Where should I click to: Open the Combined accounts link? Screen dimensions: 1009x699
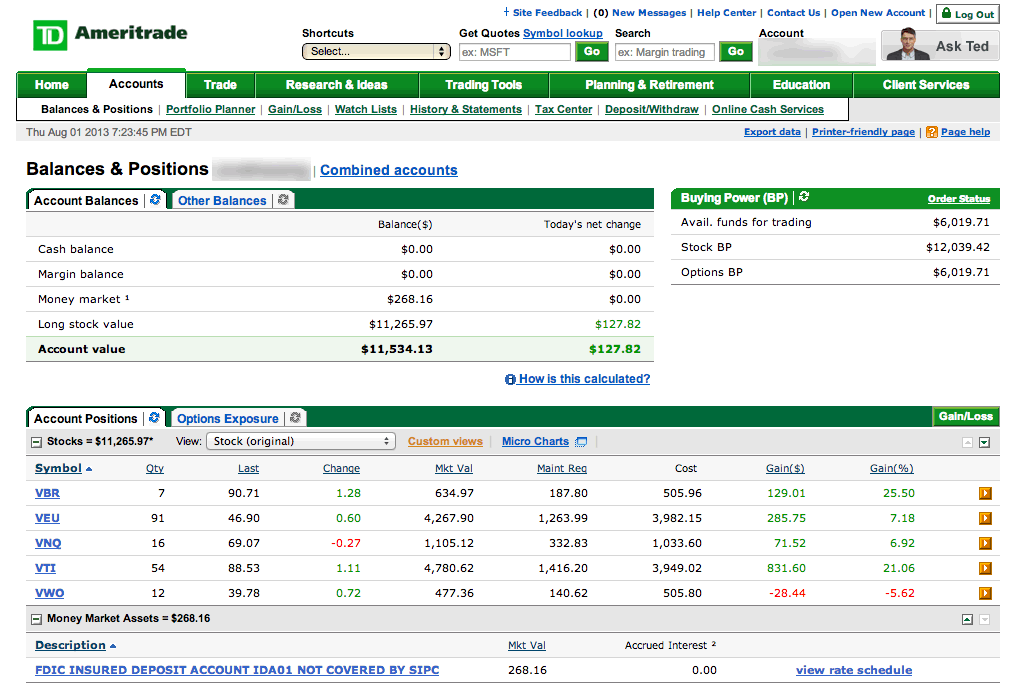(389, 170)
